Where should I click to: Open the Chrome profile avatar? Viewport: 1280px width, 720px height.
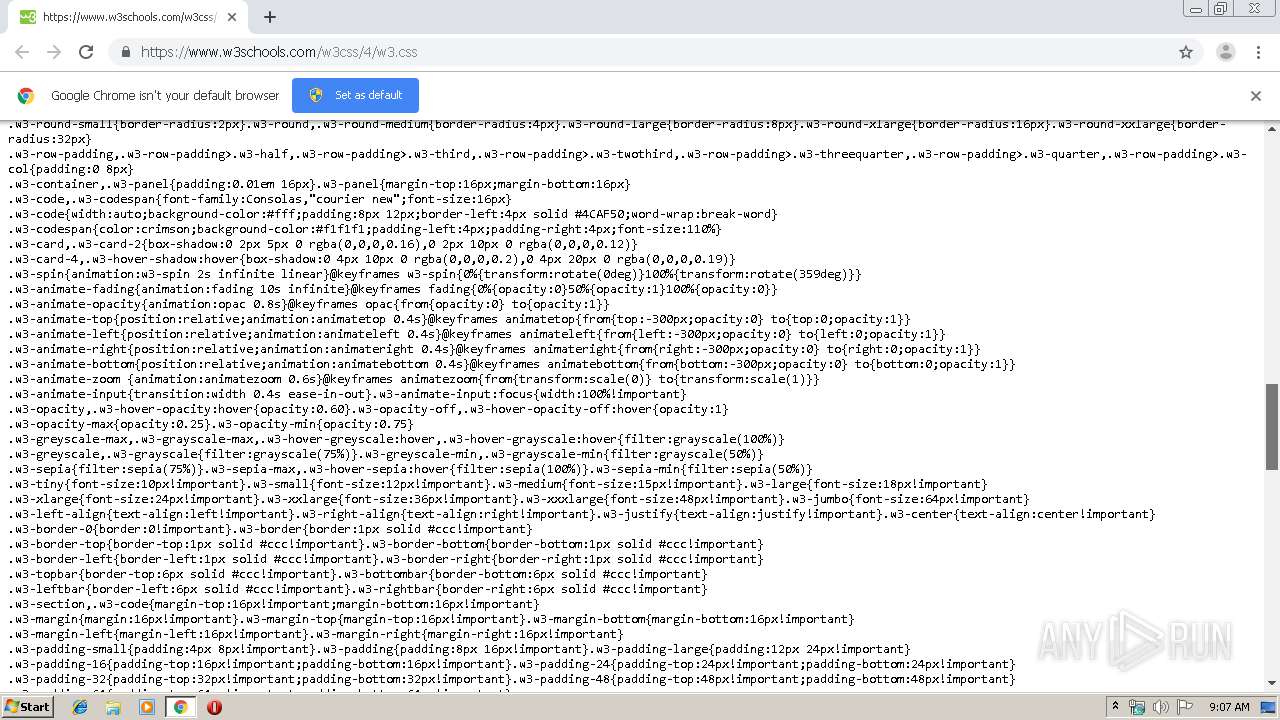pos(1225,52)
